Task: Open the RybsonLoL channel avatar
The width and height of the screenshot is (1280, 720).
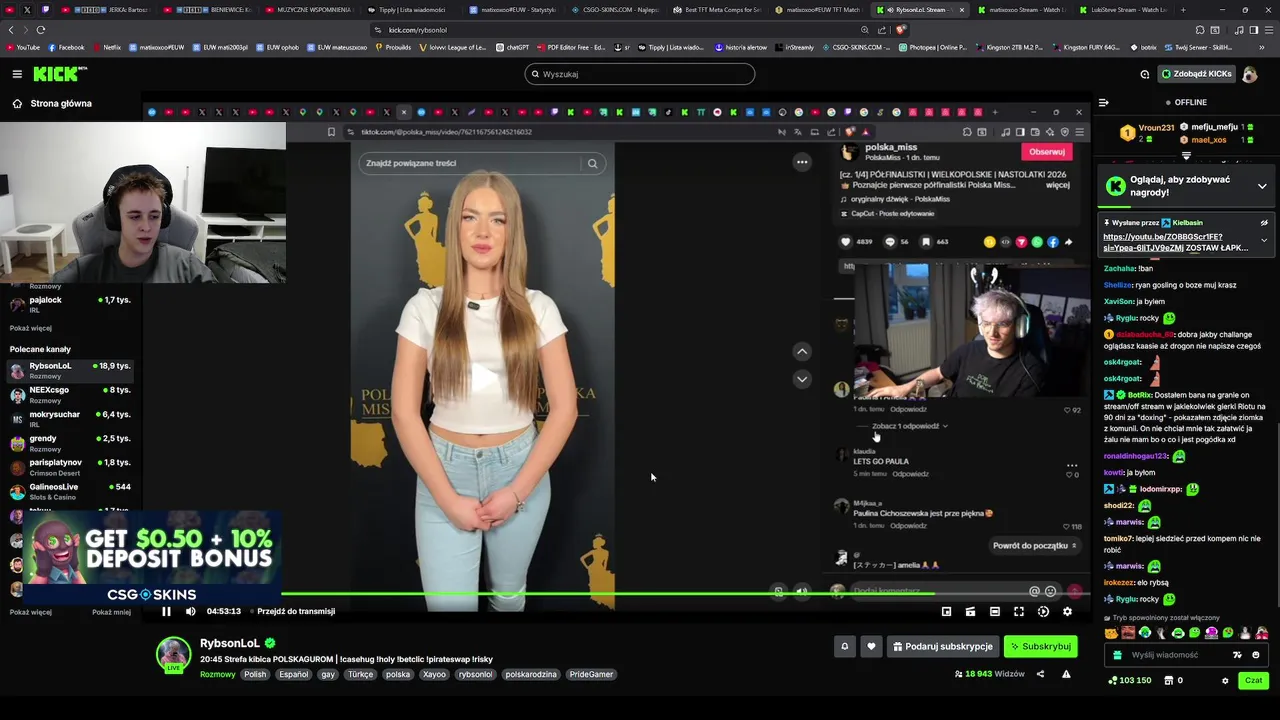Action: point(173,653)
